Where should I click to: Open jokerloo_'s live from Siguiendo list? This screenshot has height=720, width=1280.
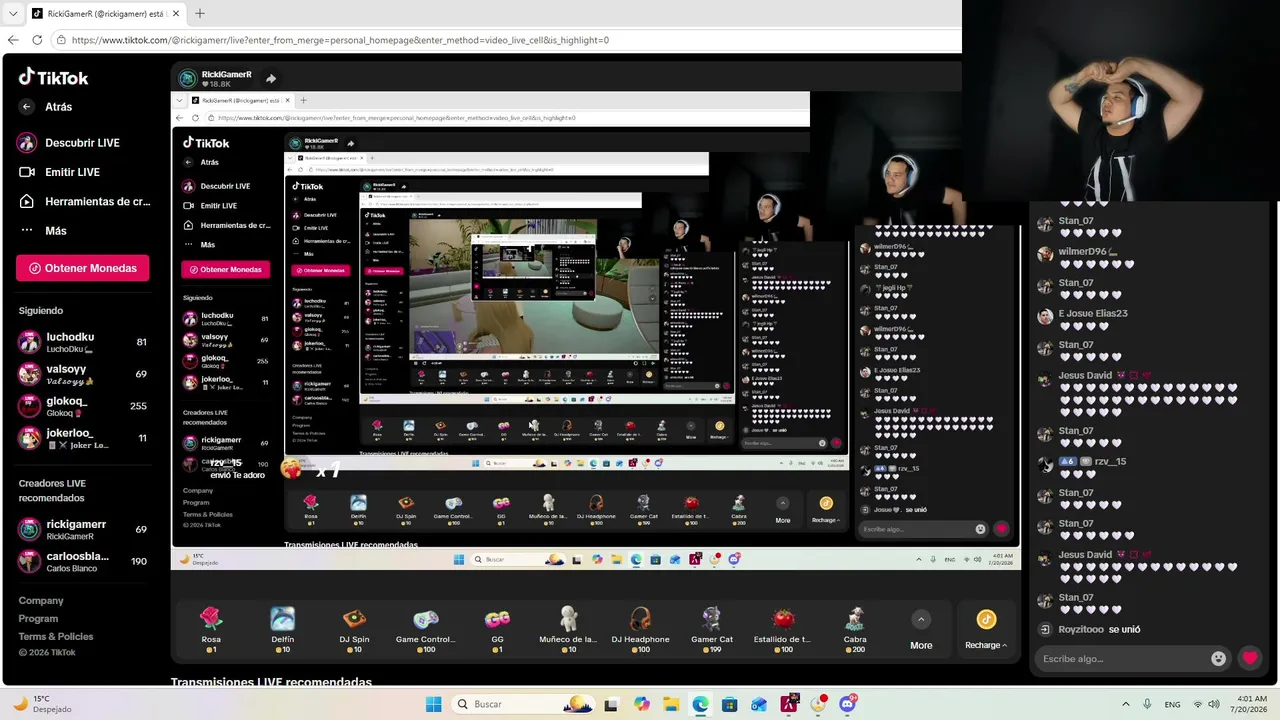point(84,438)
